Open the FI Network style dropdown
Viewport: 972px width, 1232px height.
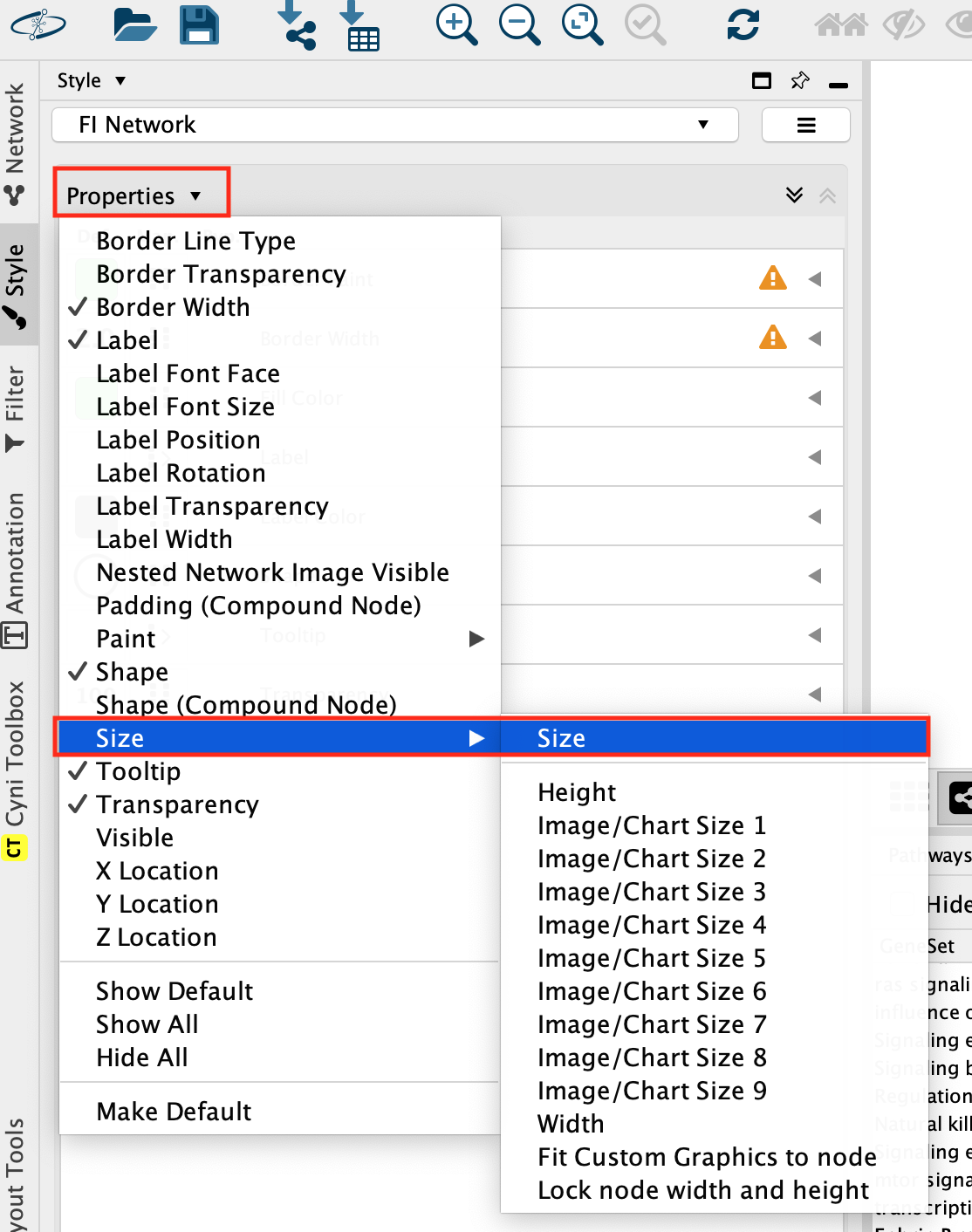pyautogui.click(x=395, y=125)
